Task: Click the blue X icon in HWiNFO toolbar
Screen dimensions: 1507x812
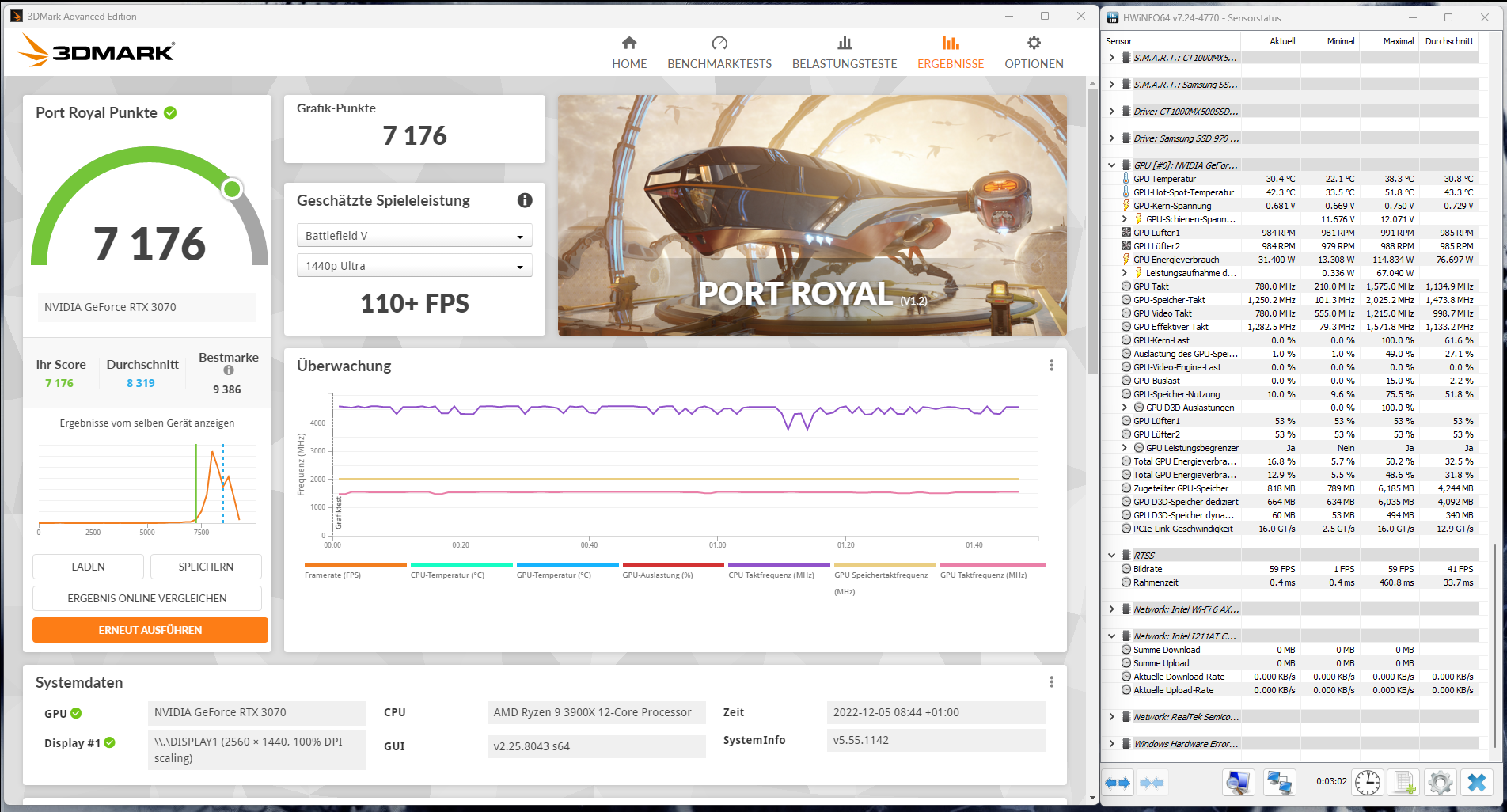Action: coord(1477,783)
